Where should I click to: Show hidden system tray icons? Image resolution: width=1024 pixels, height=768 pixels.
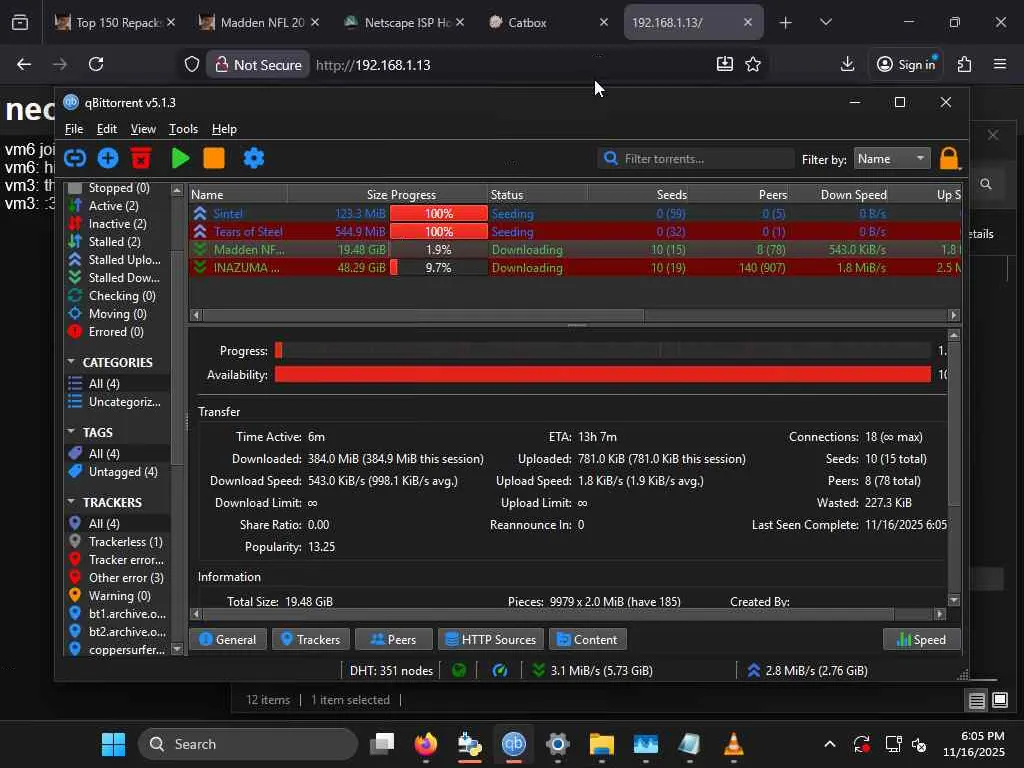[x=829, y=744]
